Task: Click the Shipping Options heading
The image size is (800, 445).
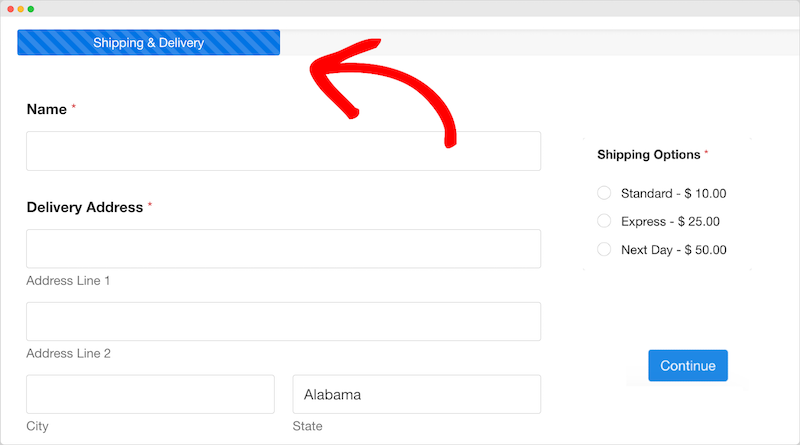Action: 648,155
